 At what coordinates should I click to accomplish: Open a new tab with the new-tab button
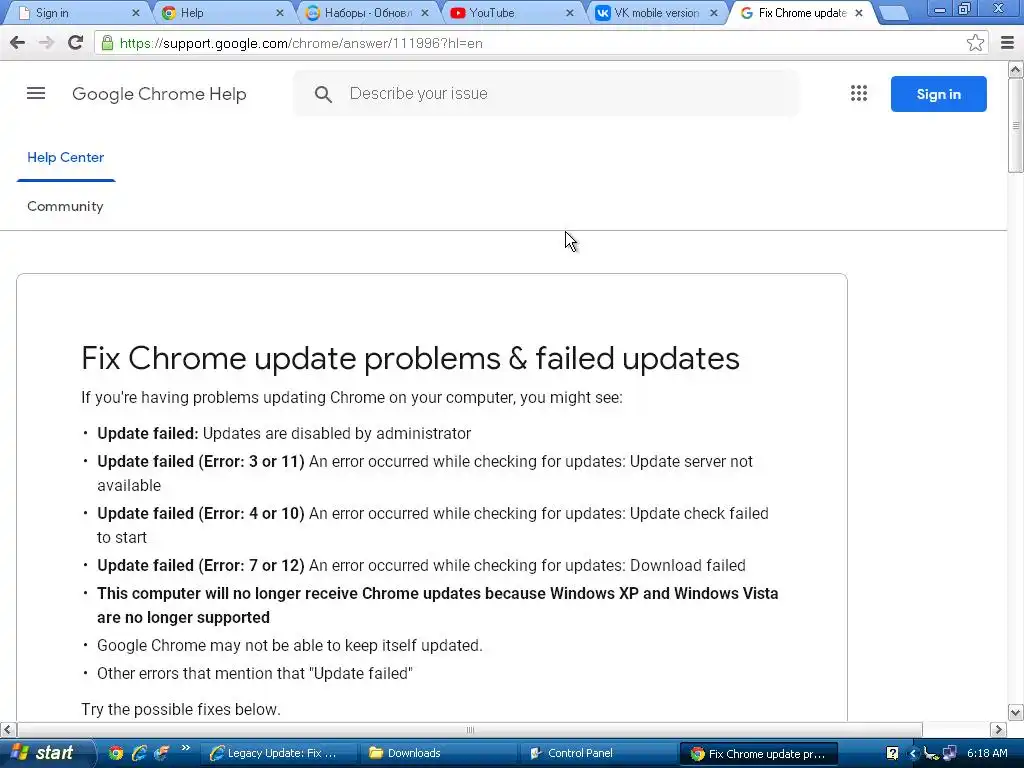(x=893, y=13)
